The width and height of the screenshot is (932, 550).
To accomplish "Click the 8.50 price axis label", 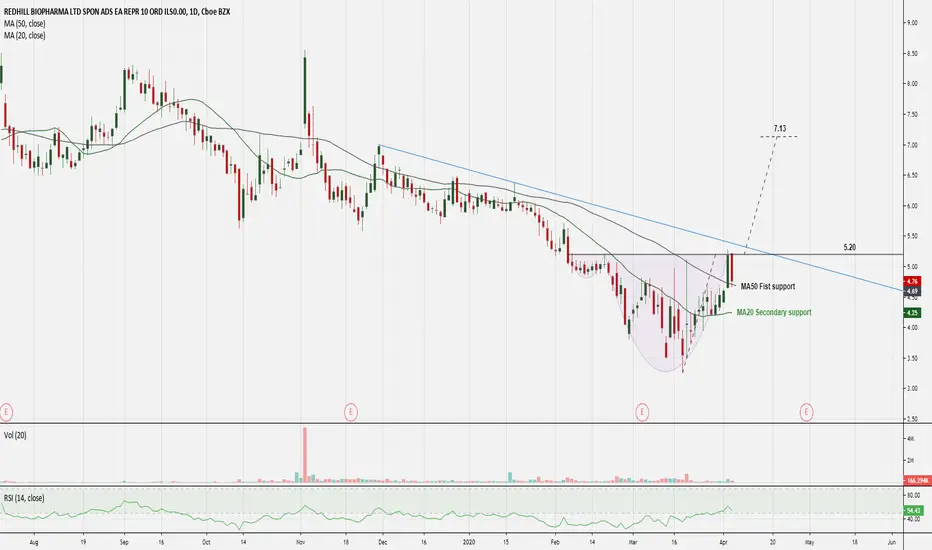I will [911, 54].
